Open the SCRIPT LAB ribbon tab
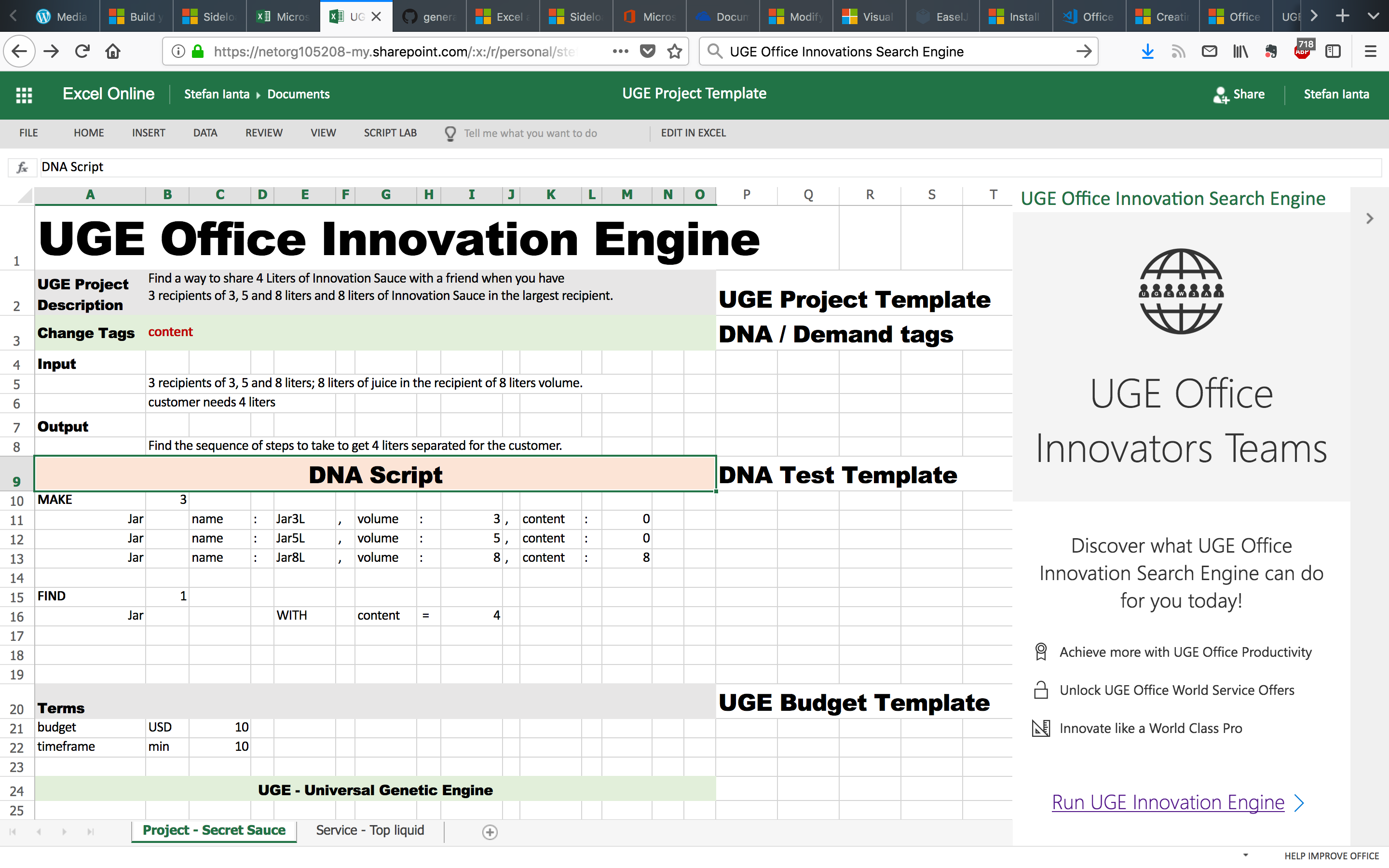 [390, 133]
